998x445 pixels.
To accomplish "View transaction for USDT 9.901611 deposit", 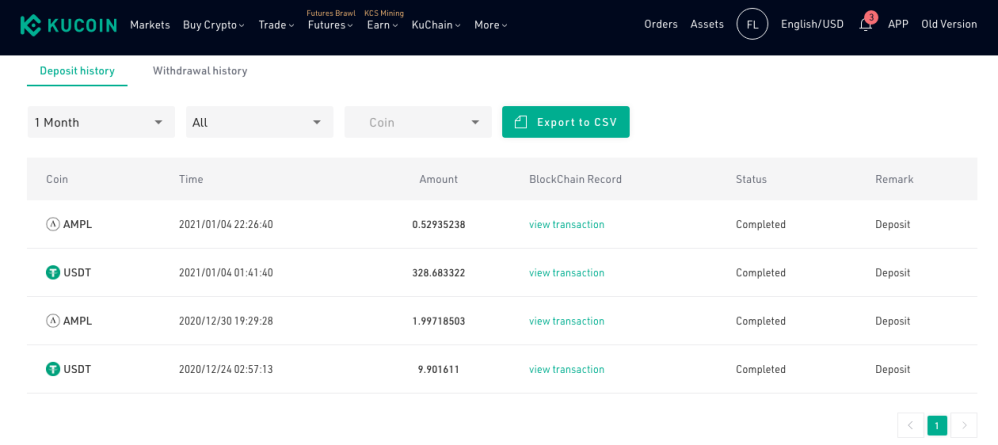I will [x=566, y=369].
